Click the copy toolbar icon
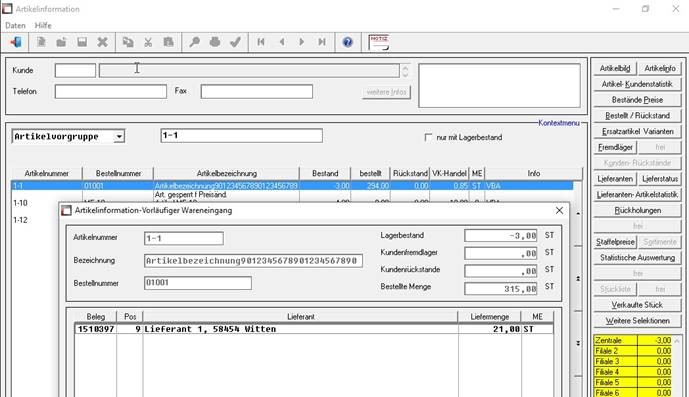Viewport: 689px width, 397px height. [128, 42]
